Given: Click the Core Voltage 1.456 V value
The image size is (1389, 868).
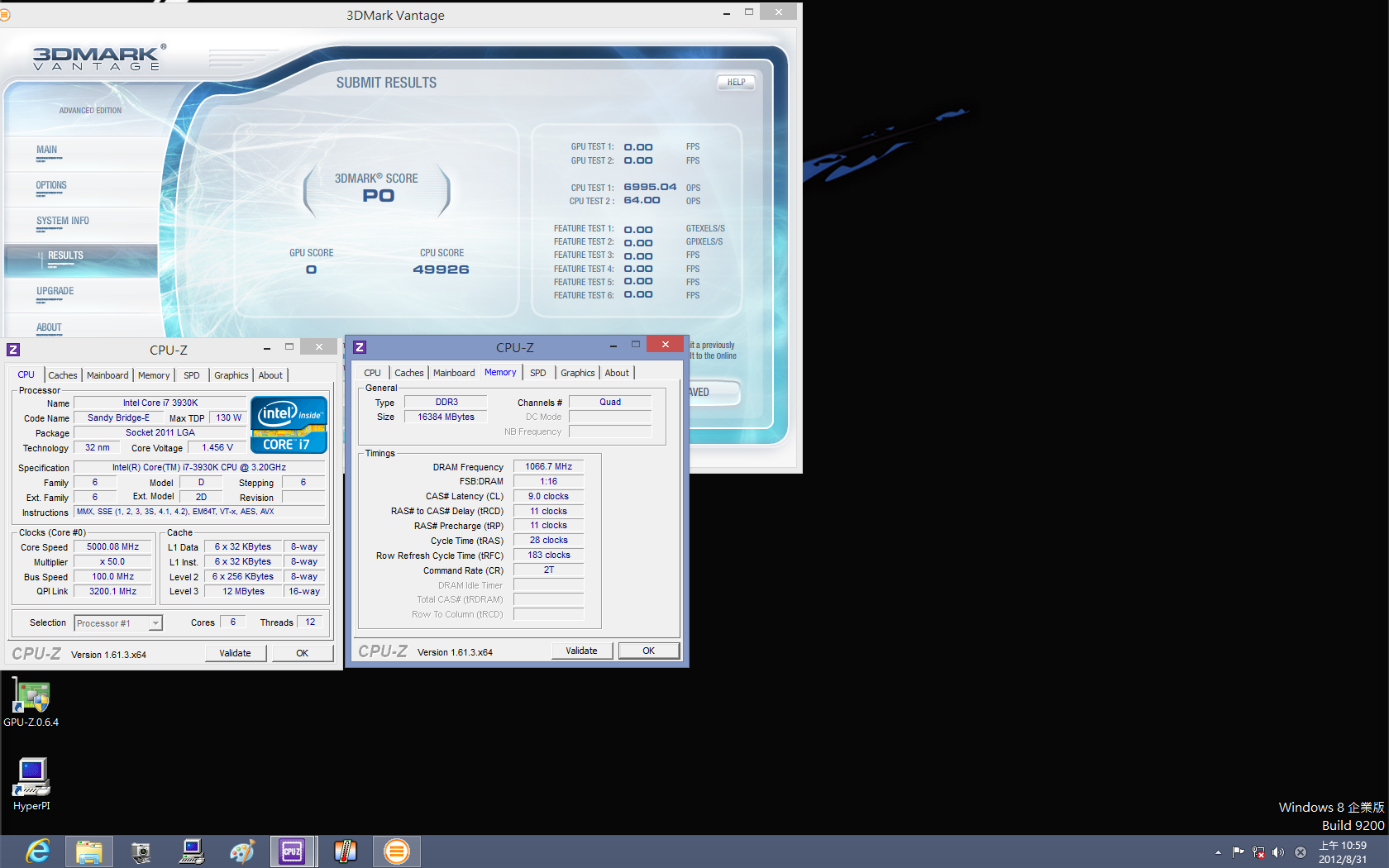Looking at the screenshot, I should click(217, 447).
